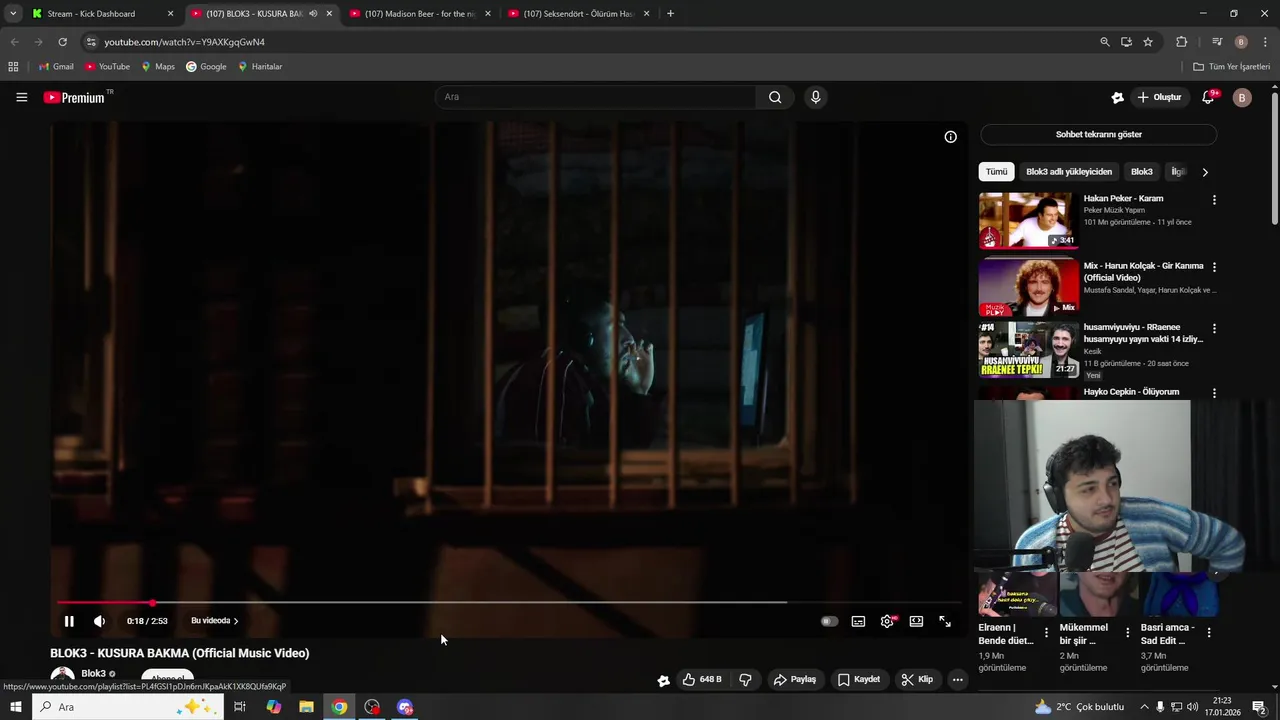Start voice search with the microphone icon
This screenshot has height=720, width=1280.
tap(816, 97)
